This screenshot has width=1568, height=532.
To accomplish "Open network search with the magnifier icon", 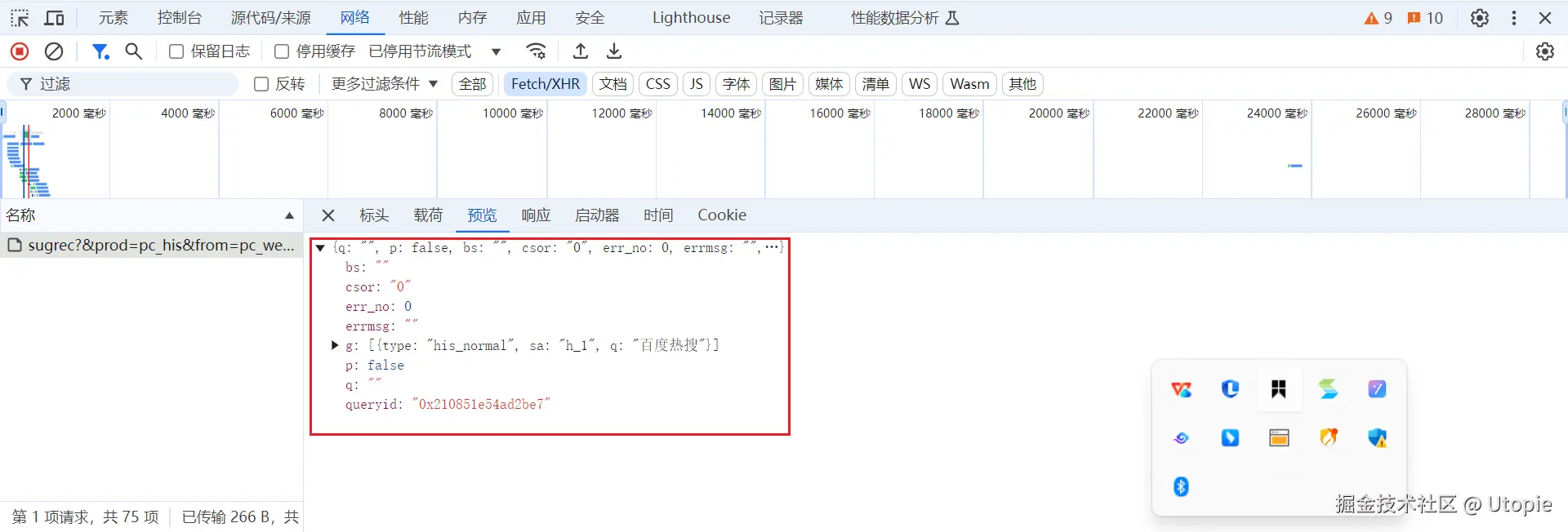I will (x=134, y=51).
